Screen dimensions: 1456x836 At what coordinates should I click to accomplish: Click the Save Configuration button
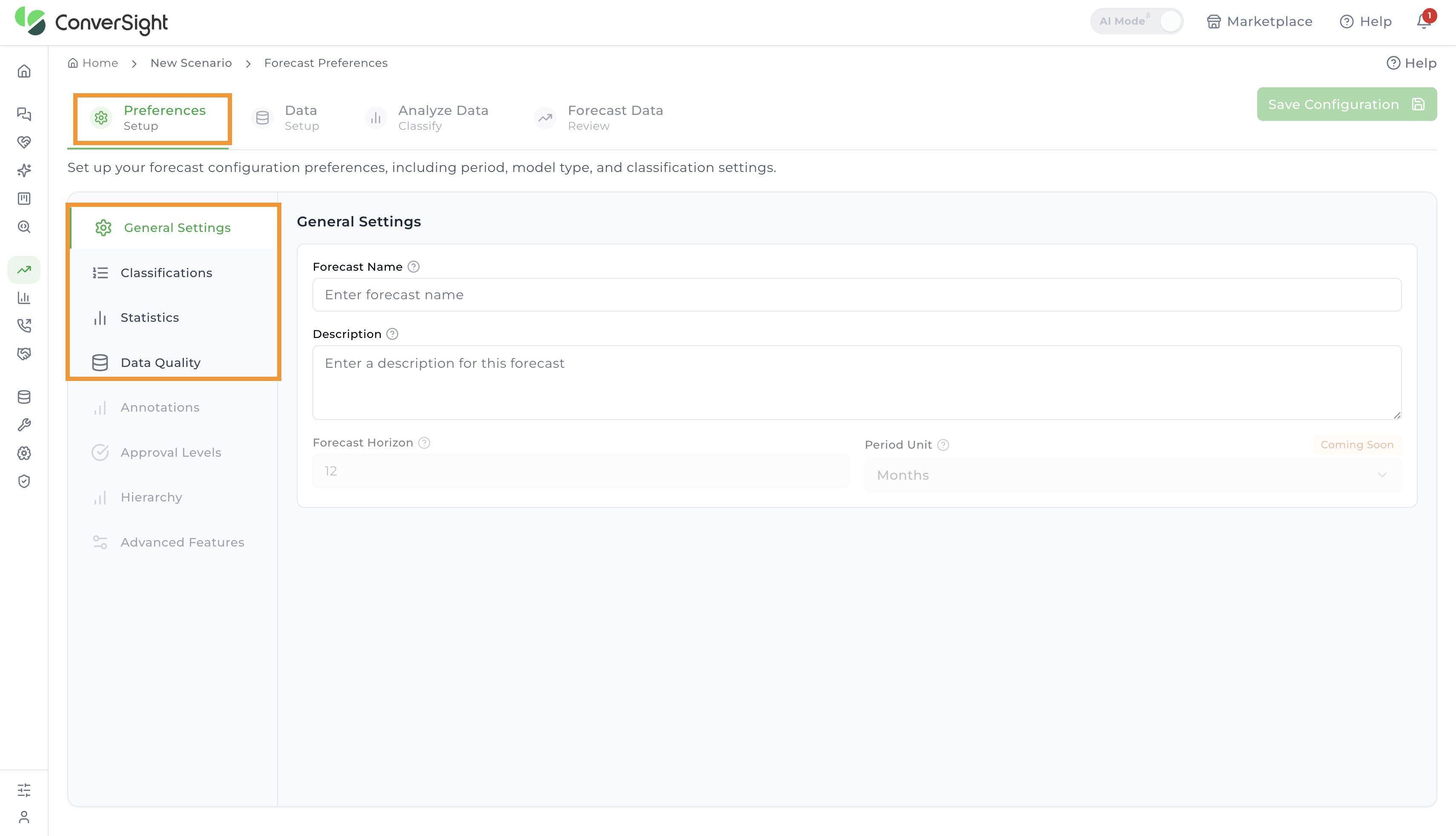point(1346,104)
